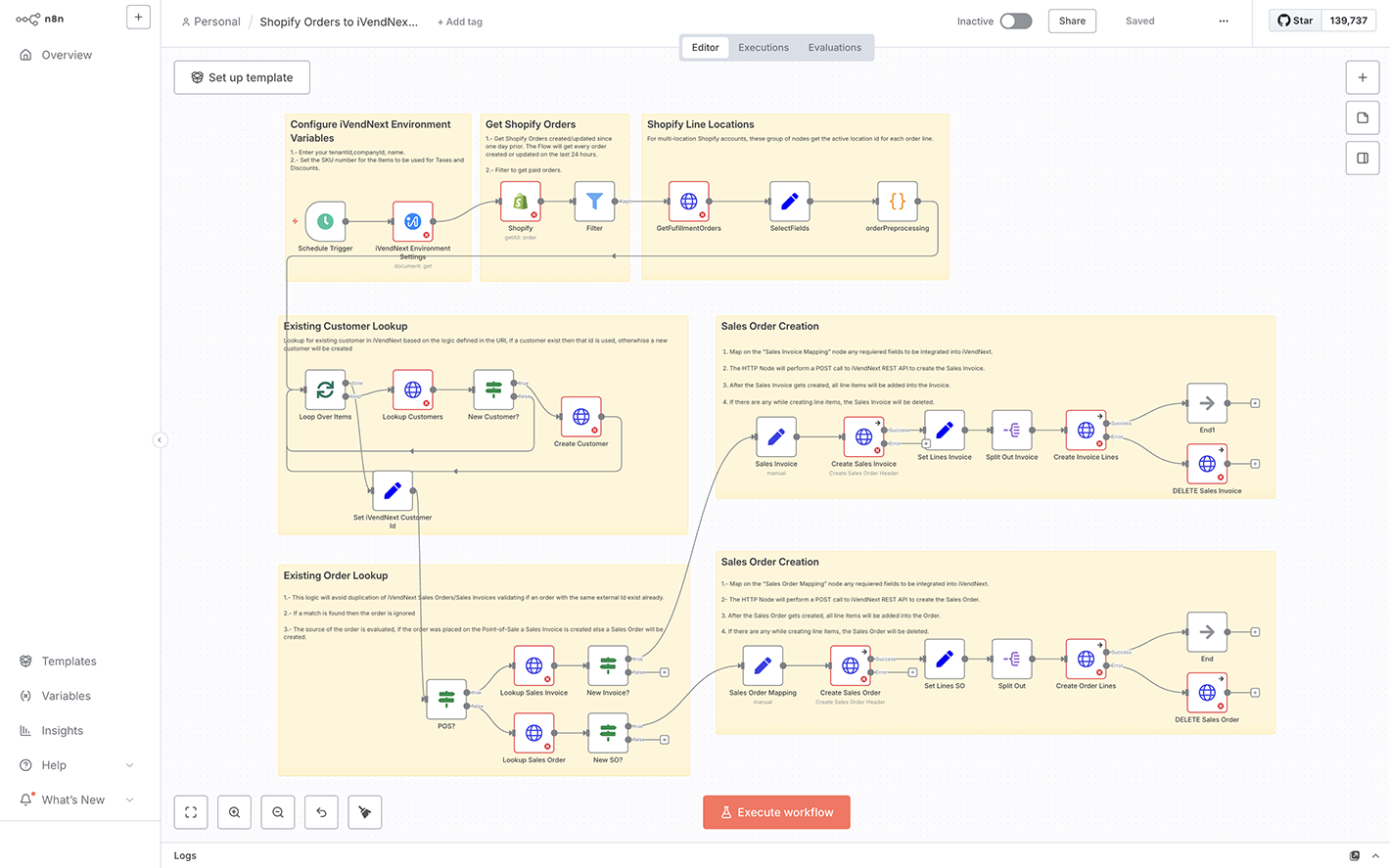Image resolution: width=1390 pixels, height=868 pixels.
Task: Expand the Logs panel chevron
Action: [1375, 855]
